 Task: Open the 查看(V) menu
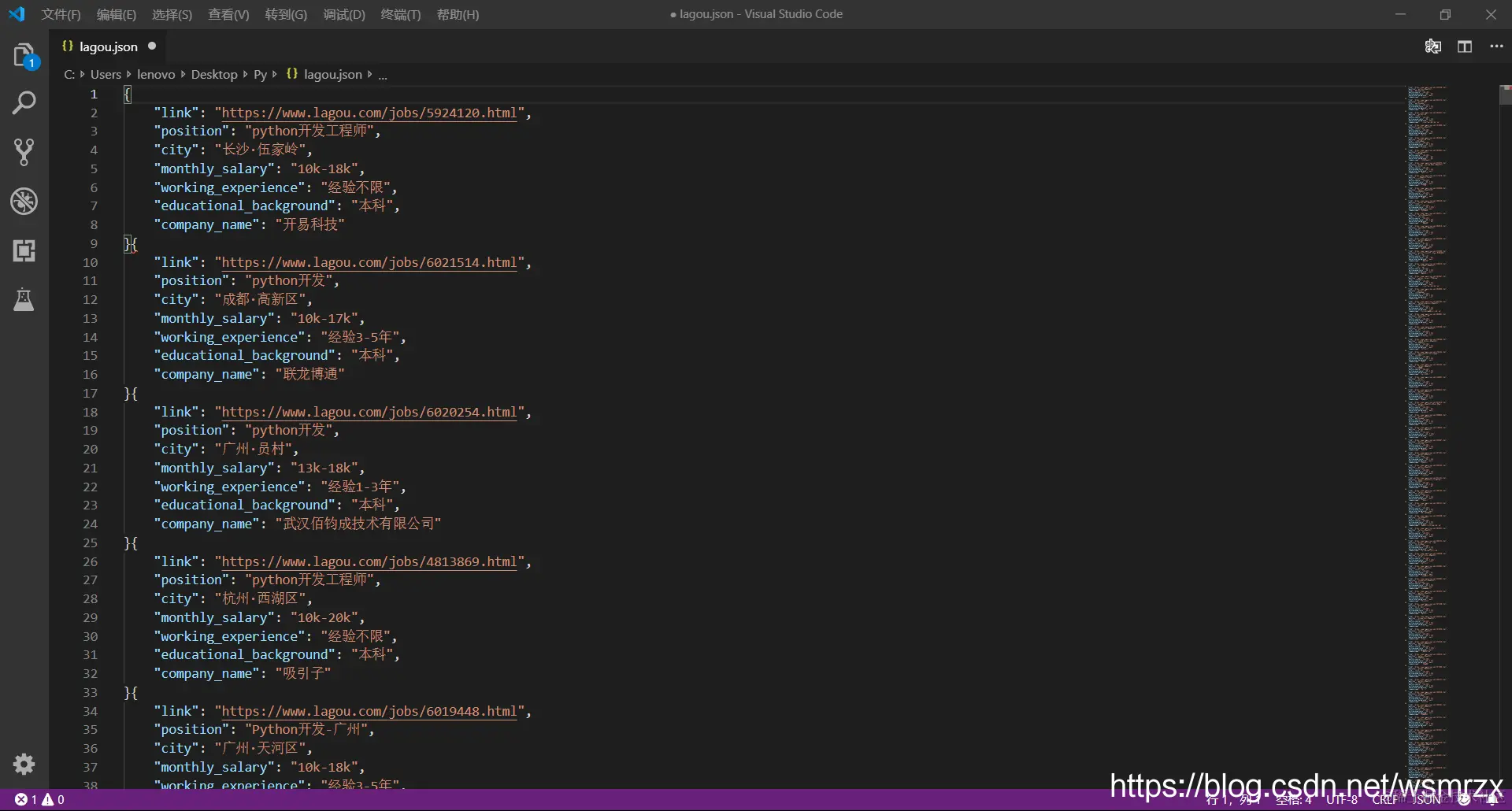point(228,14)
